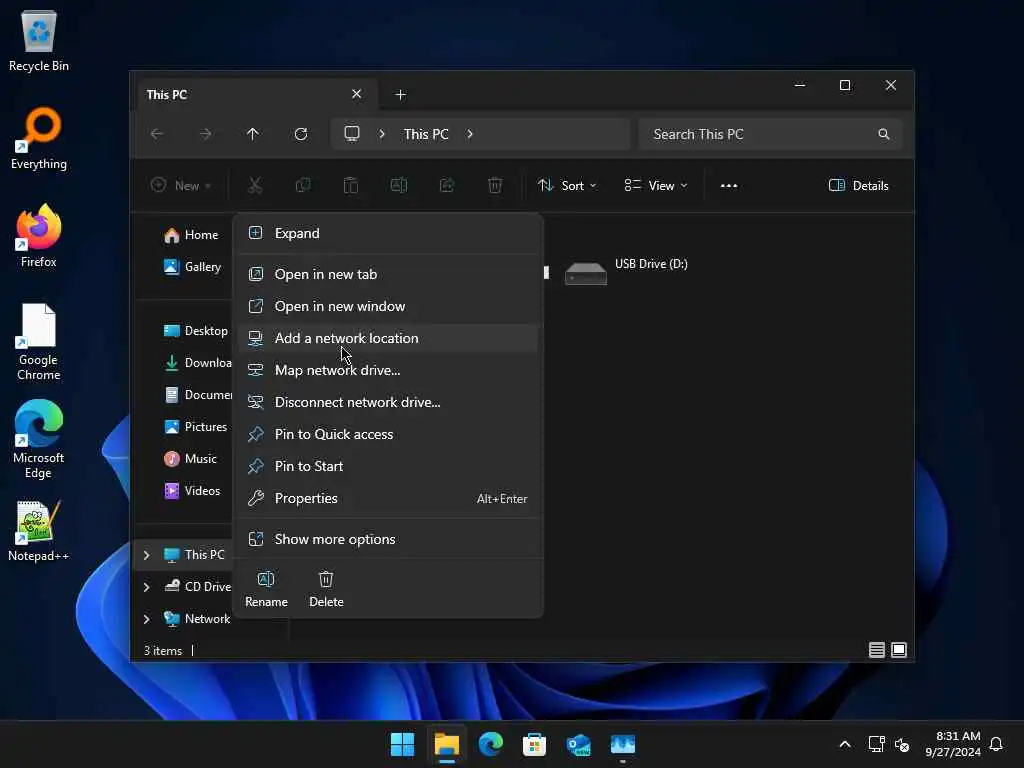Go back in File Explorer
The width and height of the screenshot is (1024, 768).
point(157,134)
